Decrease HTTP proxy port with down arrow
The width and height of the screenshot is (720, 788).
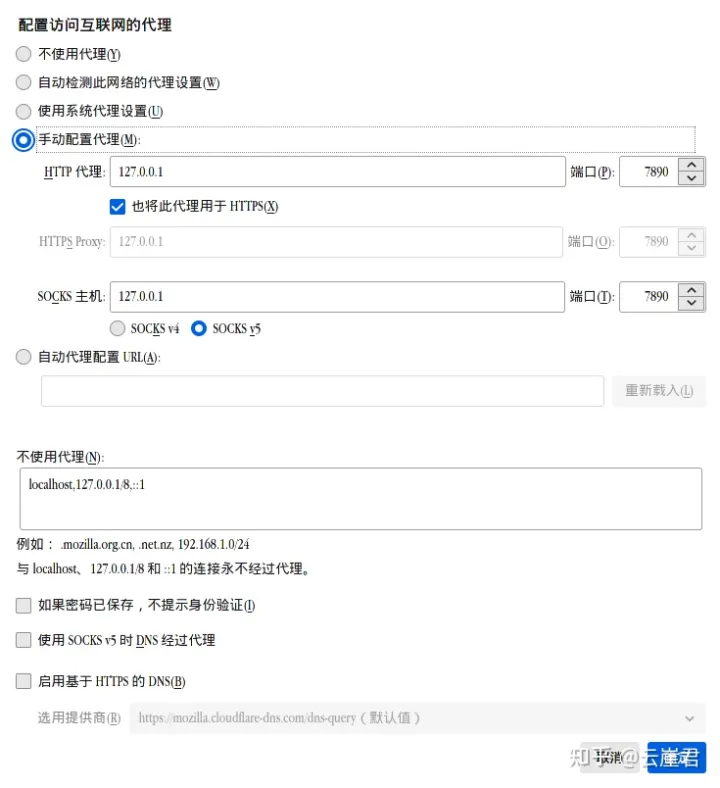coord(691,178)
